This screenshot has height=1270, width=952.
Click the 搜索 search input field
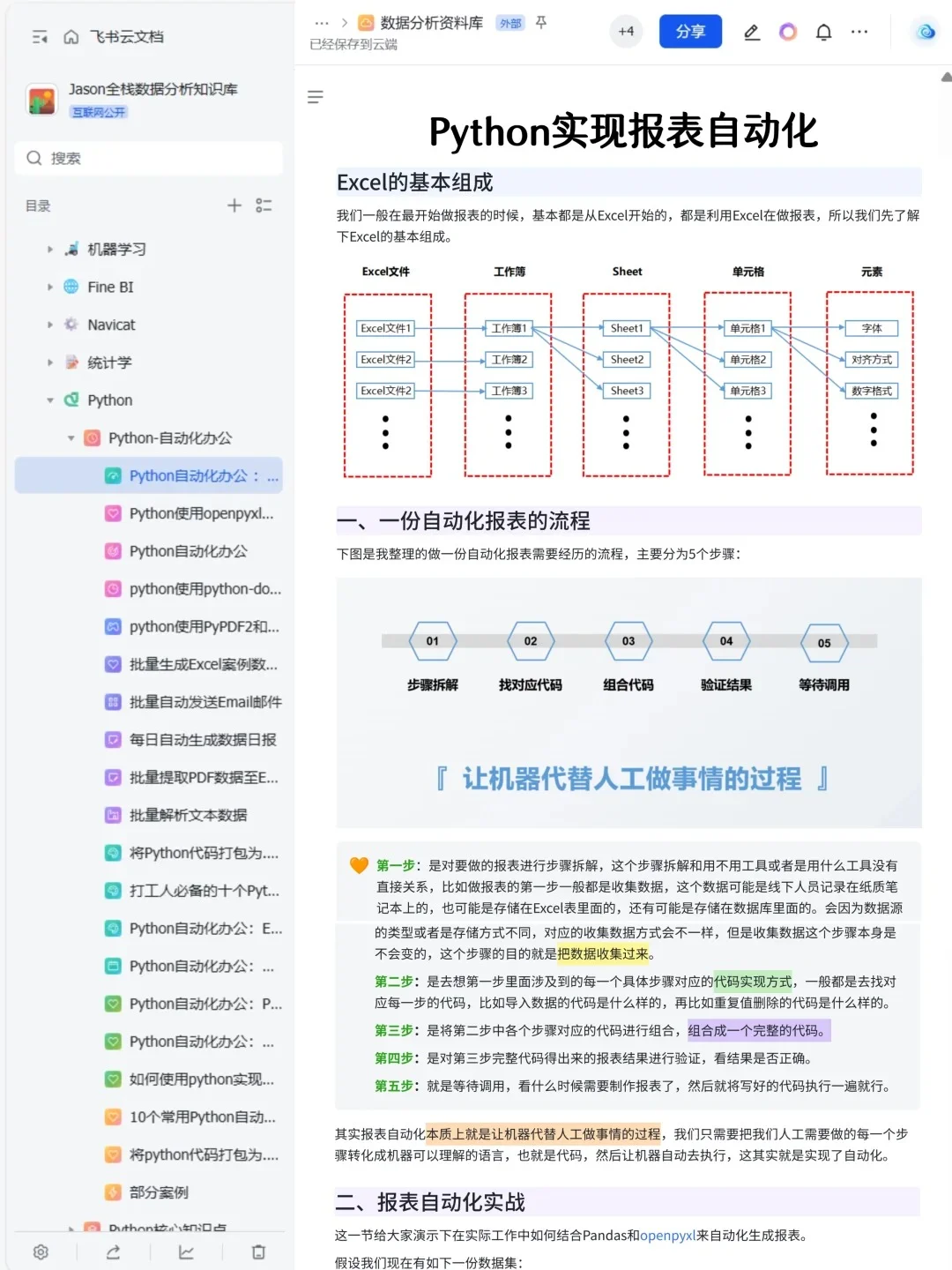click(x=150, y=159)
